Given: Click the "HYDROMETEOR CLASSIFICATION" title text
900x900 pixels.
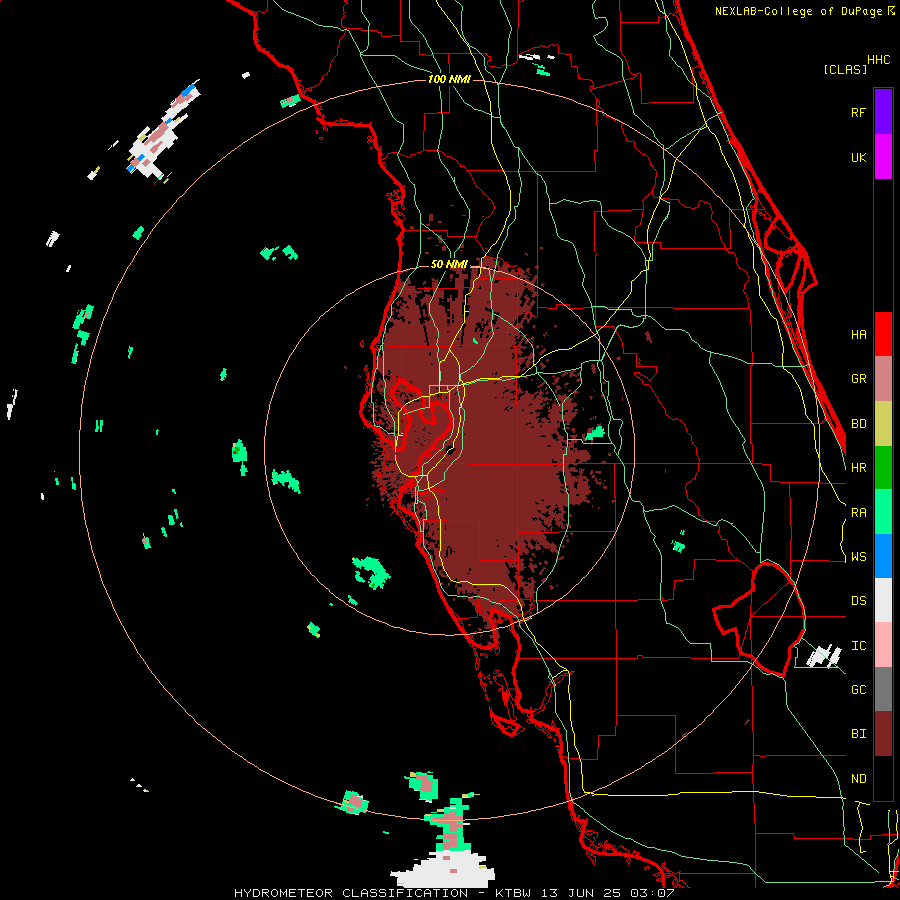Looking at the screenshot, I should 351,893.
